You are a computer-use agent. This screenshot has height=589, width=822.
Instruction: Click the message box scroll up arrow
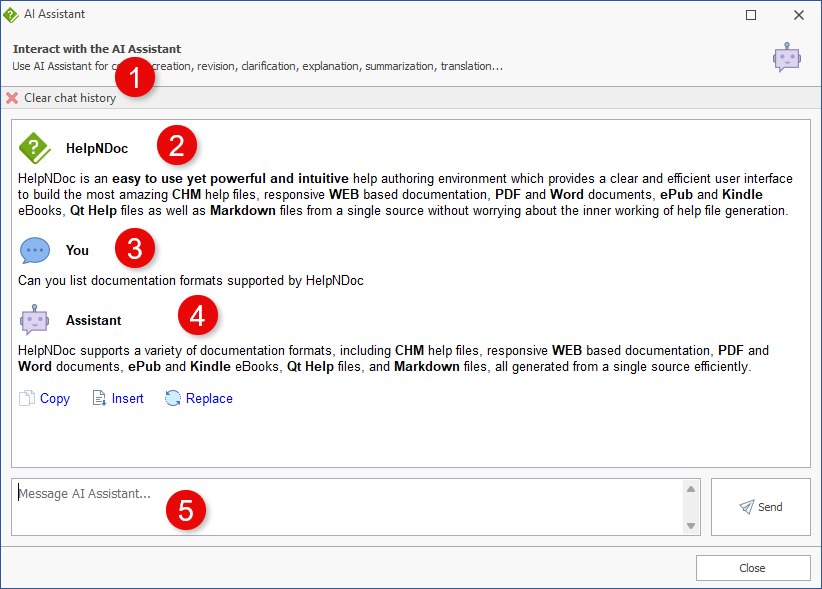tap(691, 489)
